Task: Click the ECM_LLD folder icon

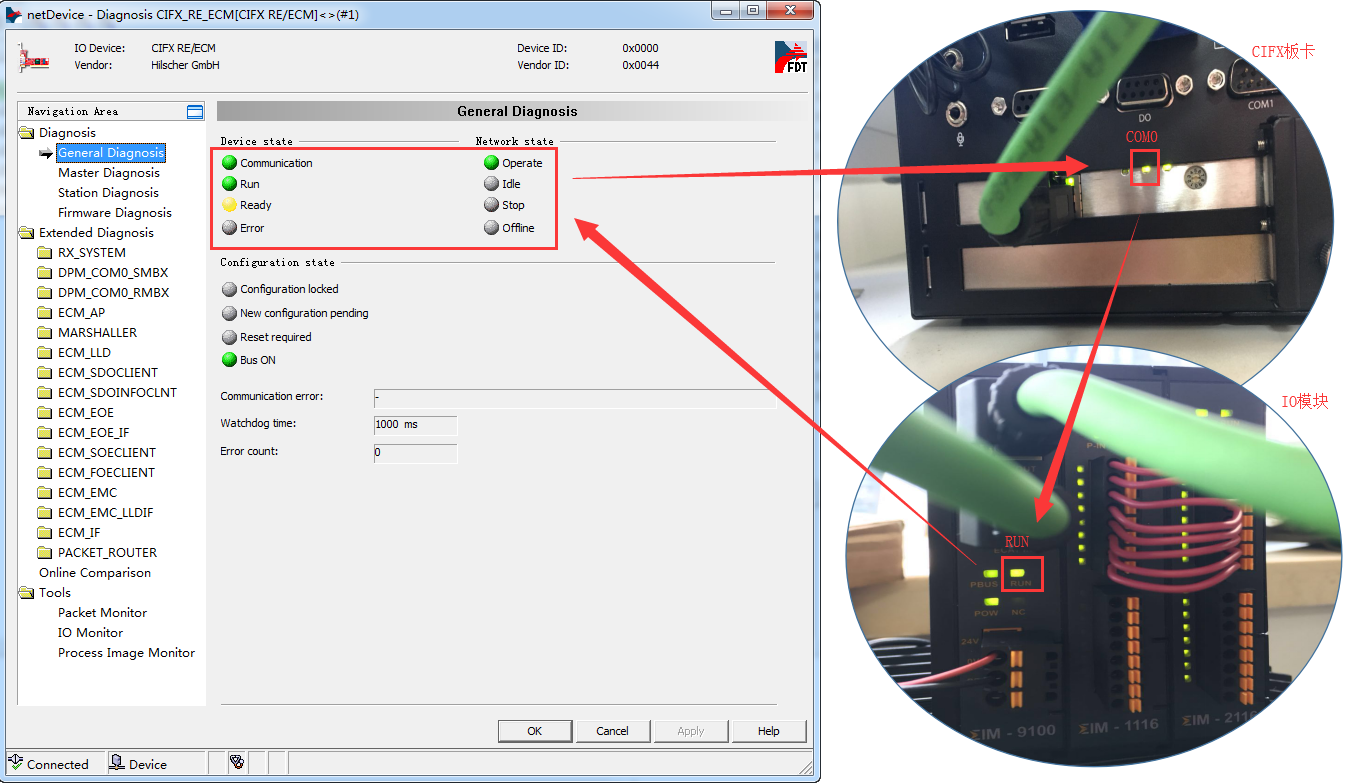Action: click(x=44, y=353)
